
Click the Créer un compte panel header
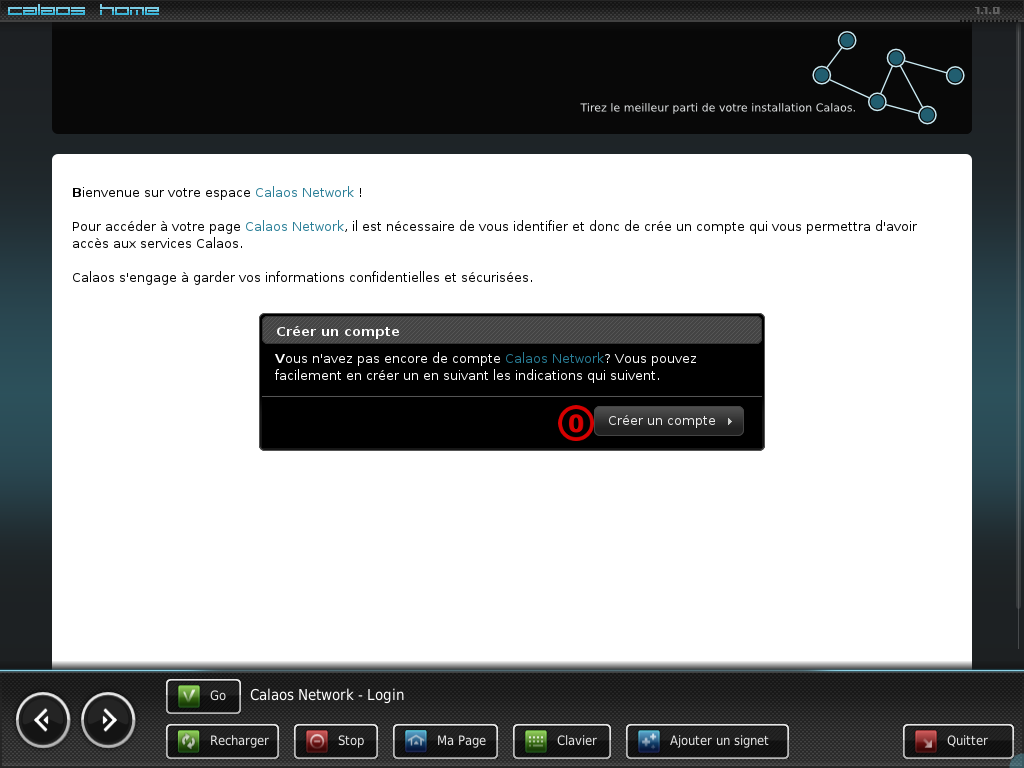pos(512,331)
